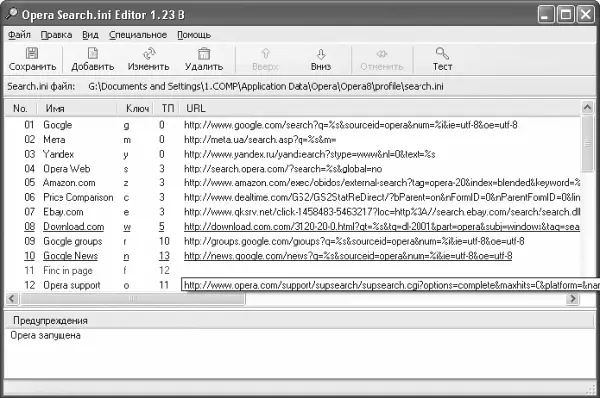This screenshot has height=398, width=600.
Task: Select the Opera Web row
Action: (292, 168)
